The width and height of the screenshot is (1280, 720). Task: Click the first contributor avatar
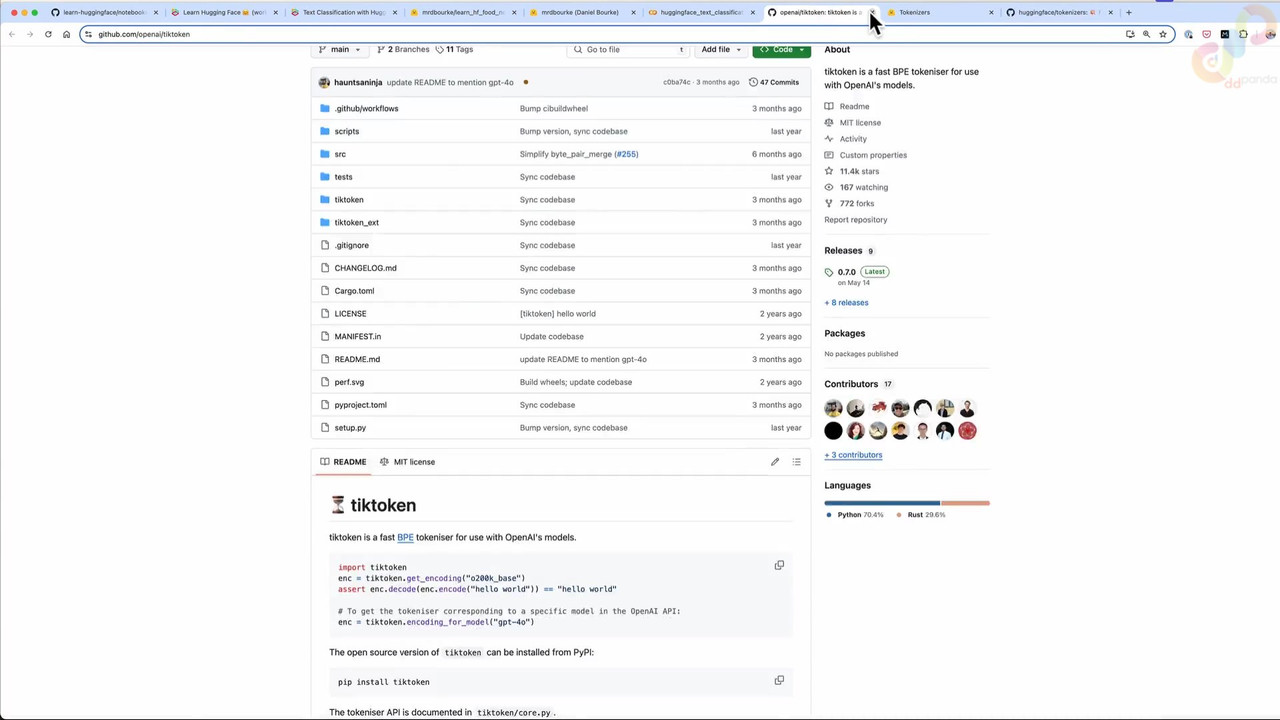[833, 408]
